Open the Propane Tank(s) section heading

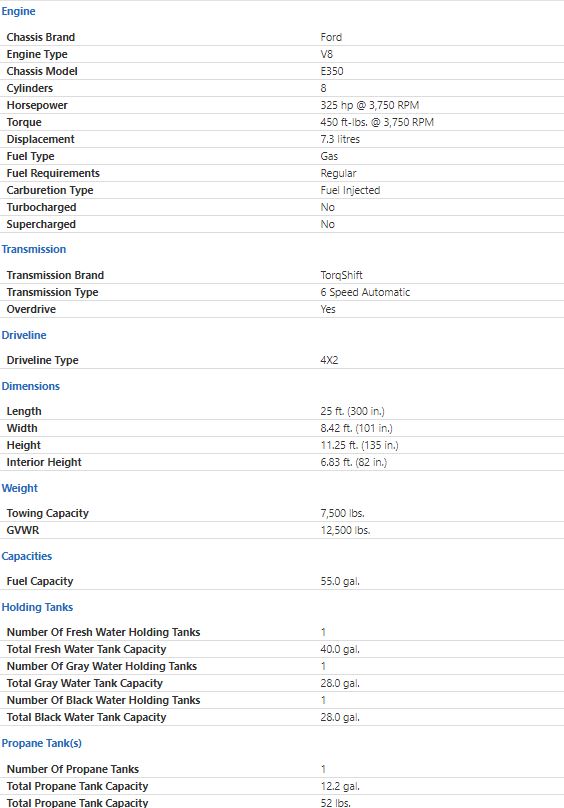(x=41, y=743)
